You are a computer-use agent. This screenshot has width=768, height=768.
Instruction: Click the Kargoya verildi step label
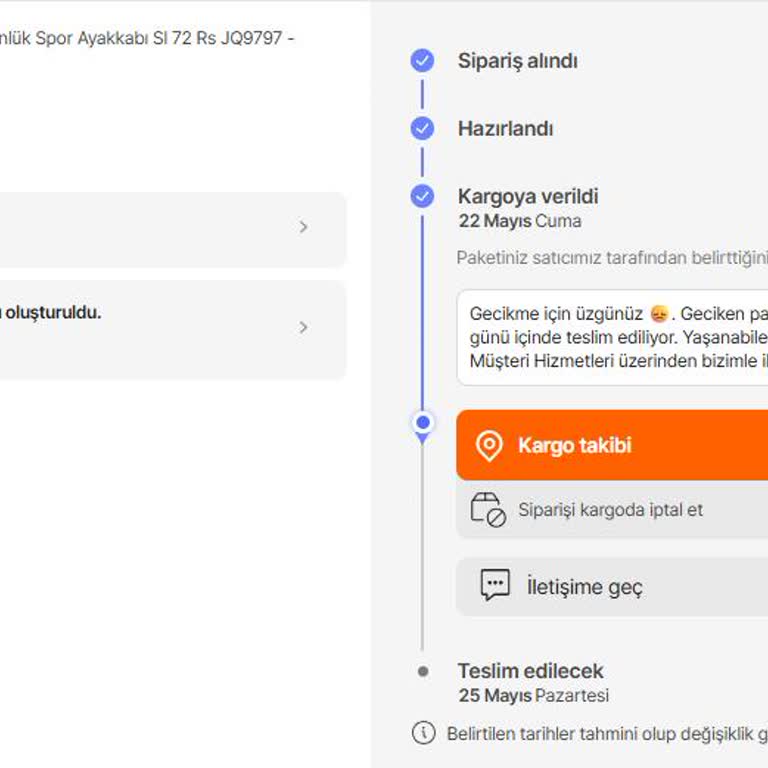[528, 196]
